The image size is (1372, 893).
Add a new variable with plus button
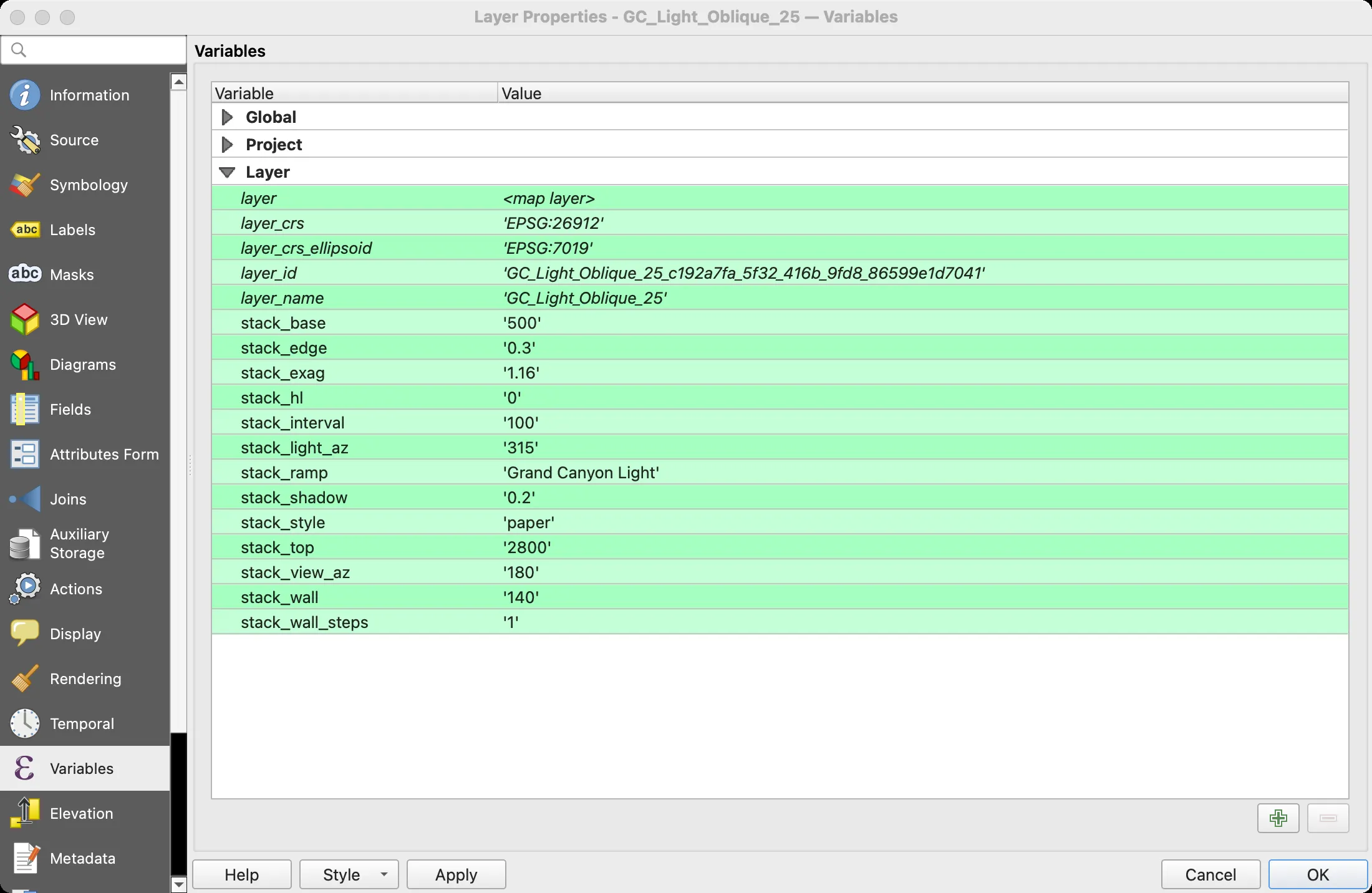1278,818
